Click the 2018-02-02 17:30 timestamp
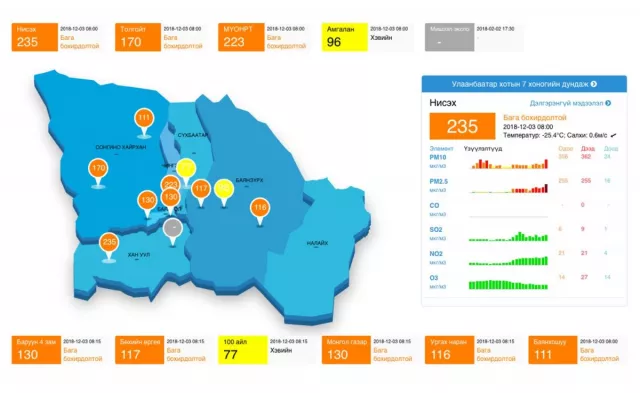This screenshot has width=640, height=393. pos(495,29)
